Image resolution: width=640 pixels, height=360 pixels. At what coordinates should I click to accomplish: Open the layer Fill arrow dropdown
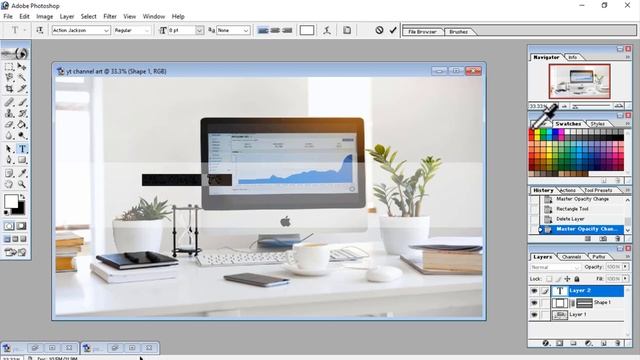pos(625,279)
